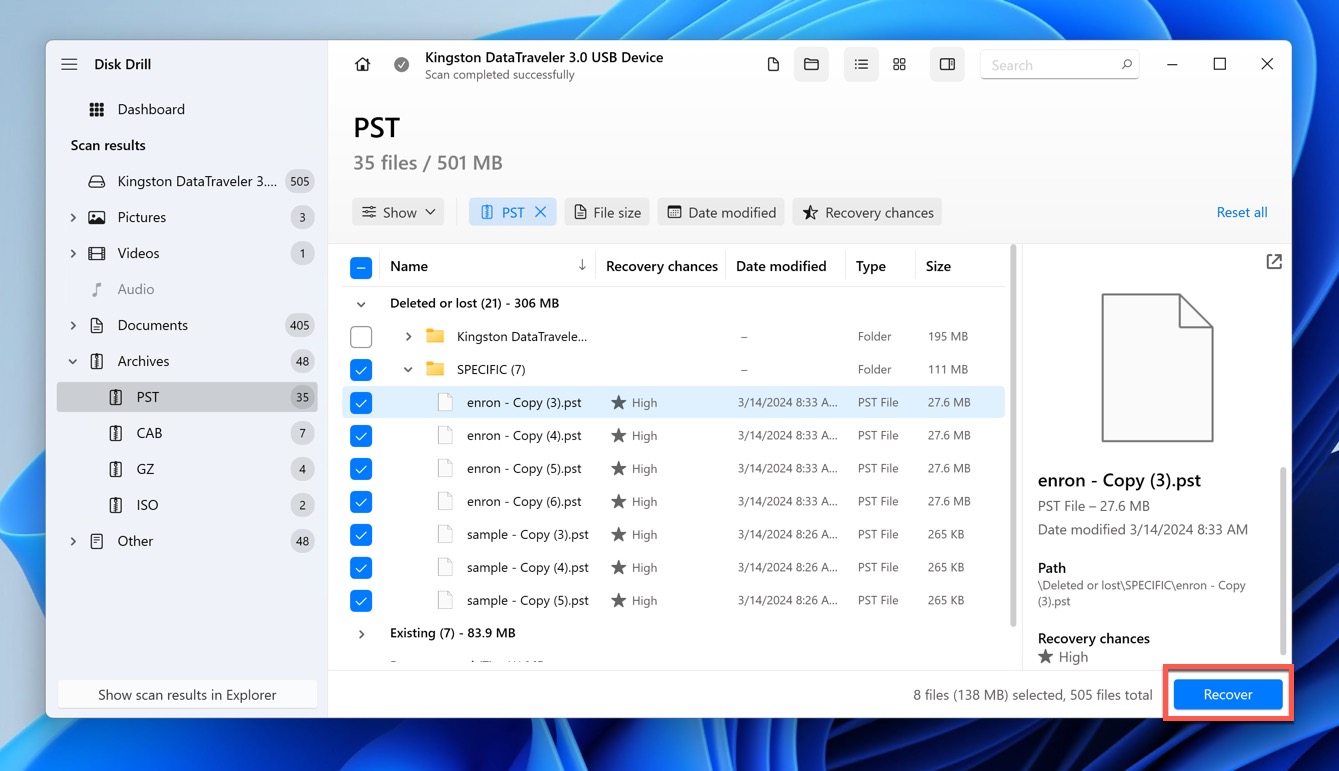Click the Videos film icon in the sidebar

click(97, 253)
